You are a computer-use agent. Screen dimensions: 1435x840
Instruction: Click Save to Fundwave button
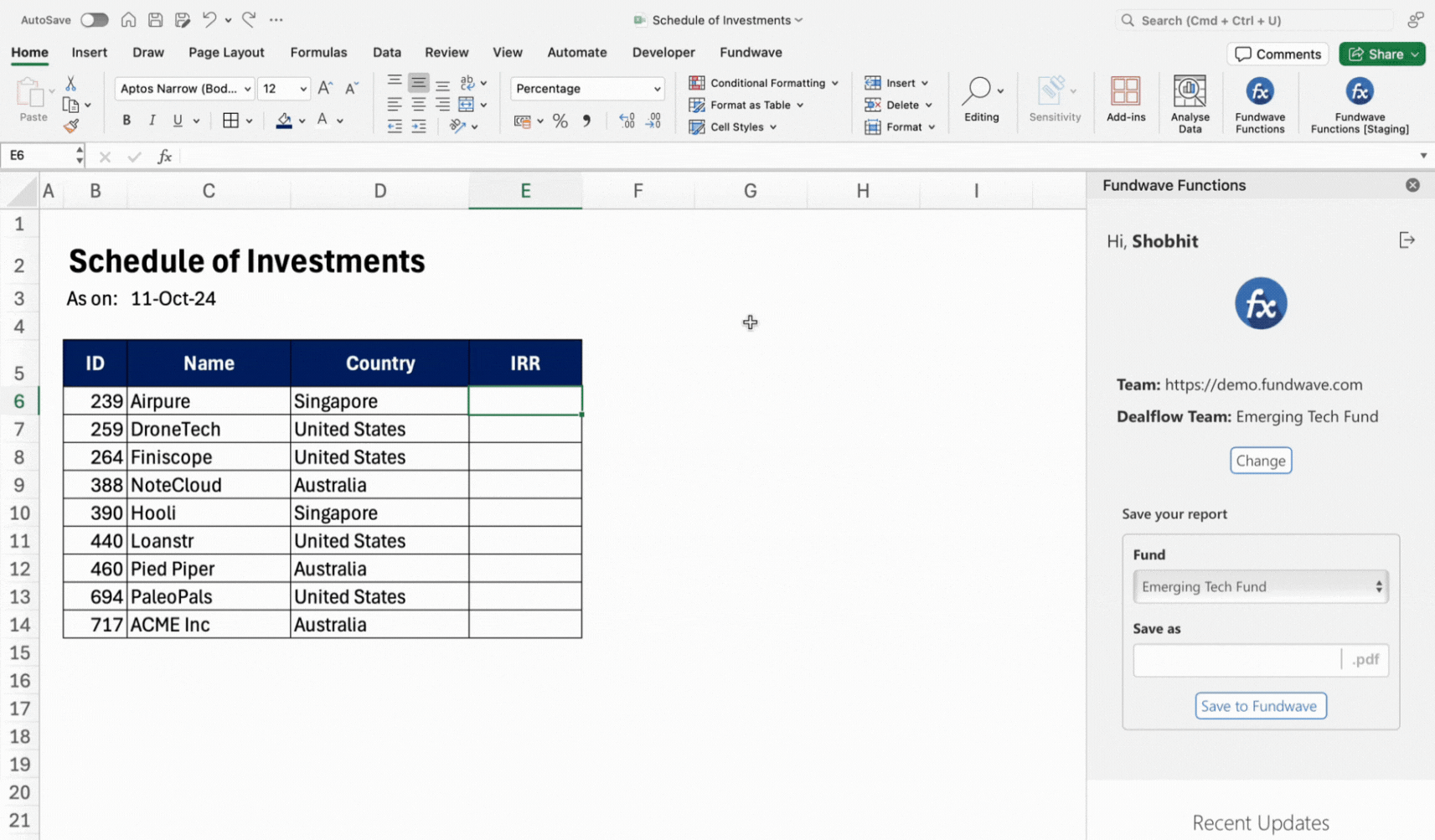[1260, 706]
